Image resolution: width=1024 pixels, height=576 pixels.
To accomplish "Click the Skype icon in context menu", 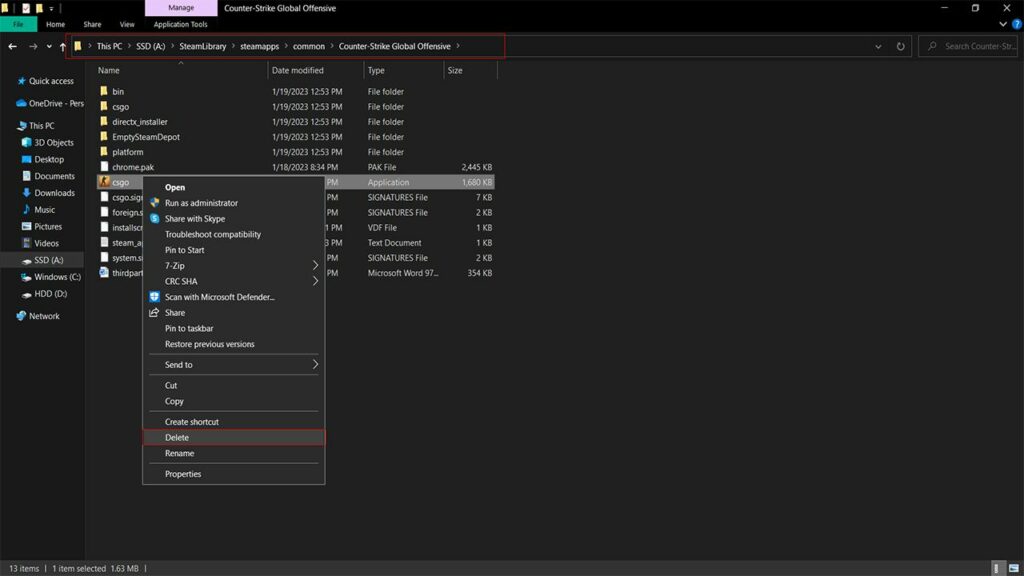I will coord(155,219).
